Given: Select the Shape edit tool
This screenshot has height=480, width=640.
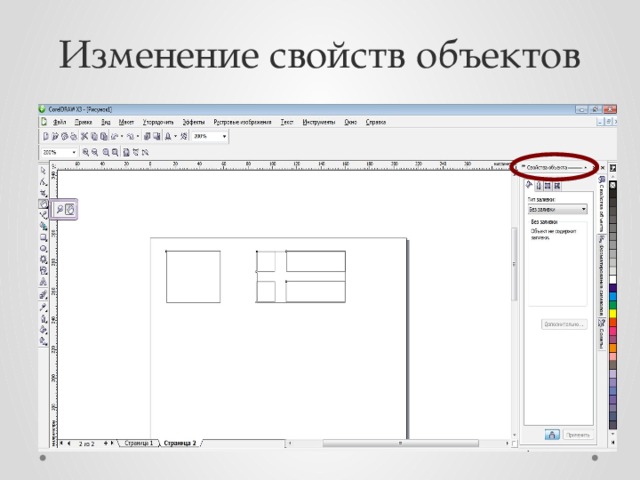Looking at the screenshot, I should coord(43,182).
